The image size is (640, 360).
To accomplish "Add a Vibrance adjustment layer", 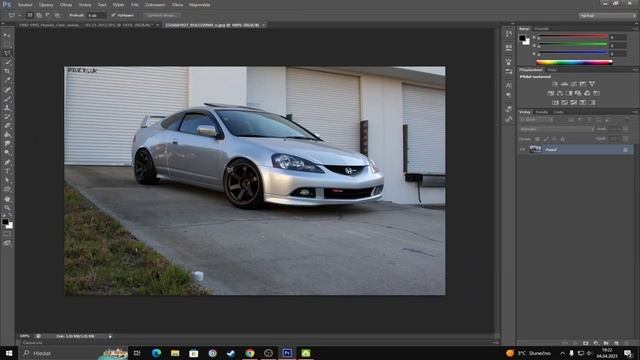I will click(x=592, y=84).
